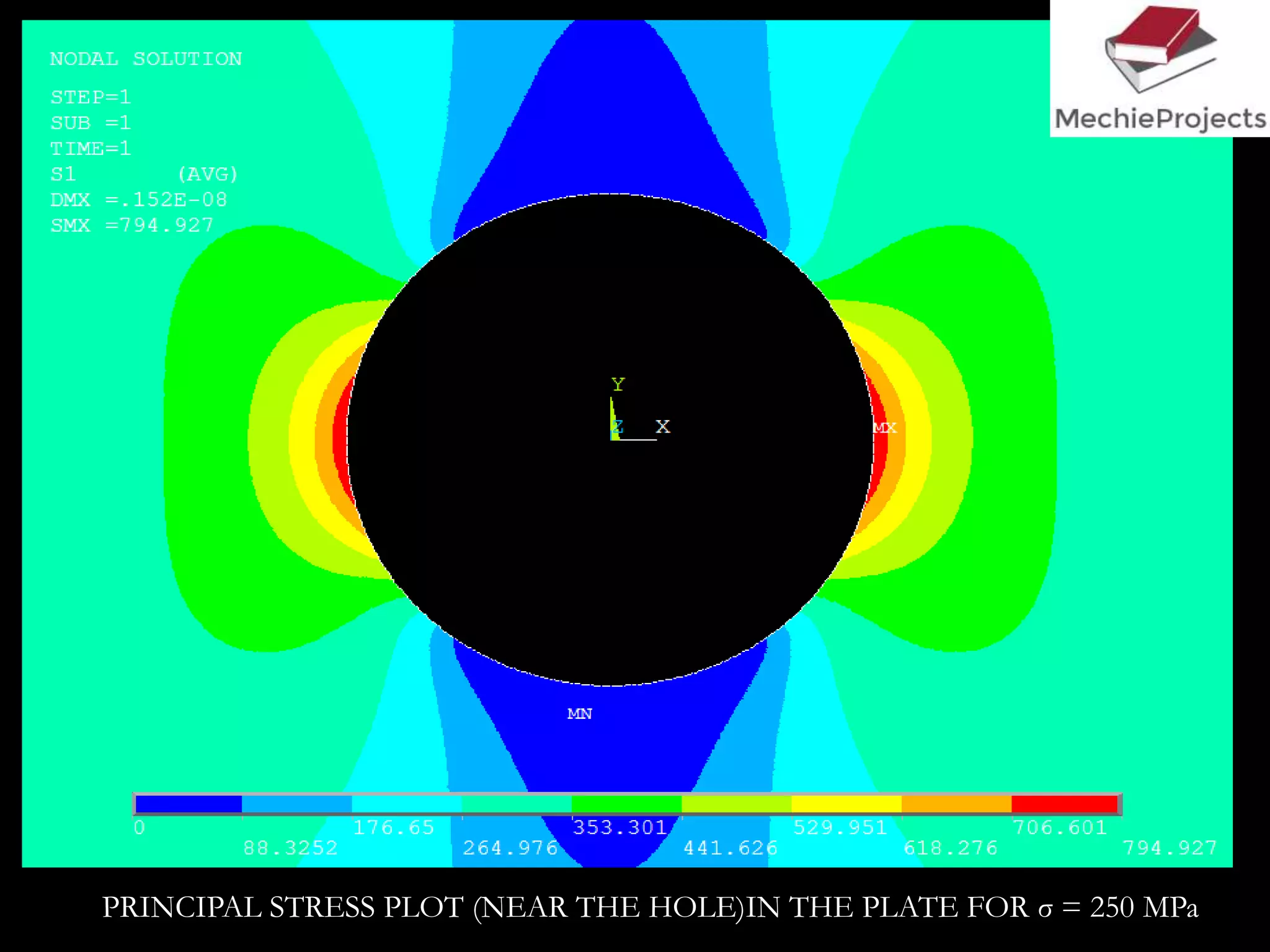The width and height of the screenshot is (1270, 952).
Task: Click the 794.927 legend end value
Action: [x=1170, y=848]
